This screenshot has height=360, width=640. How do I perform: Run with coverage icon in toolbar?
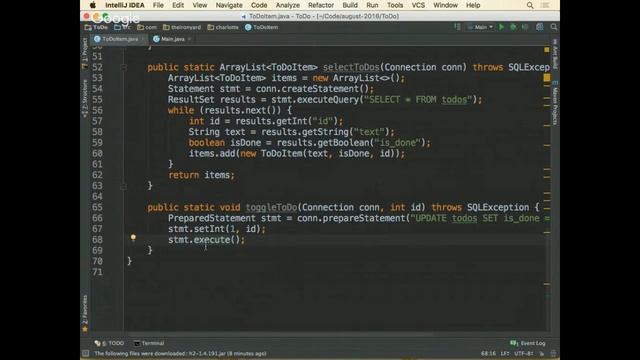tap(525, 27)
